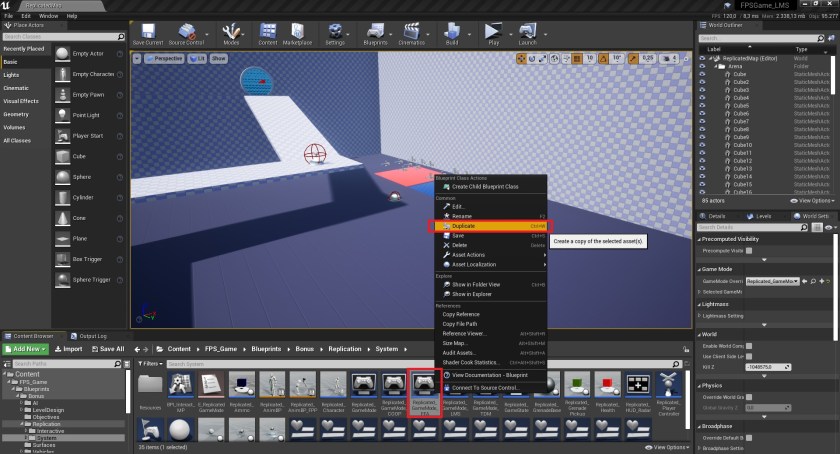Click the green Add New button

pyautogui.click(x=24, y=348)
